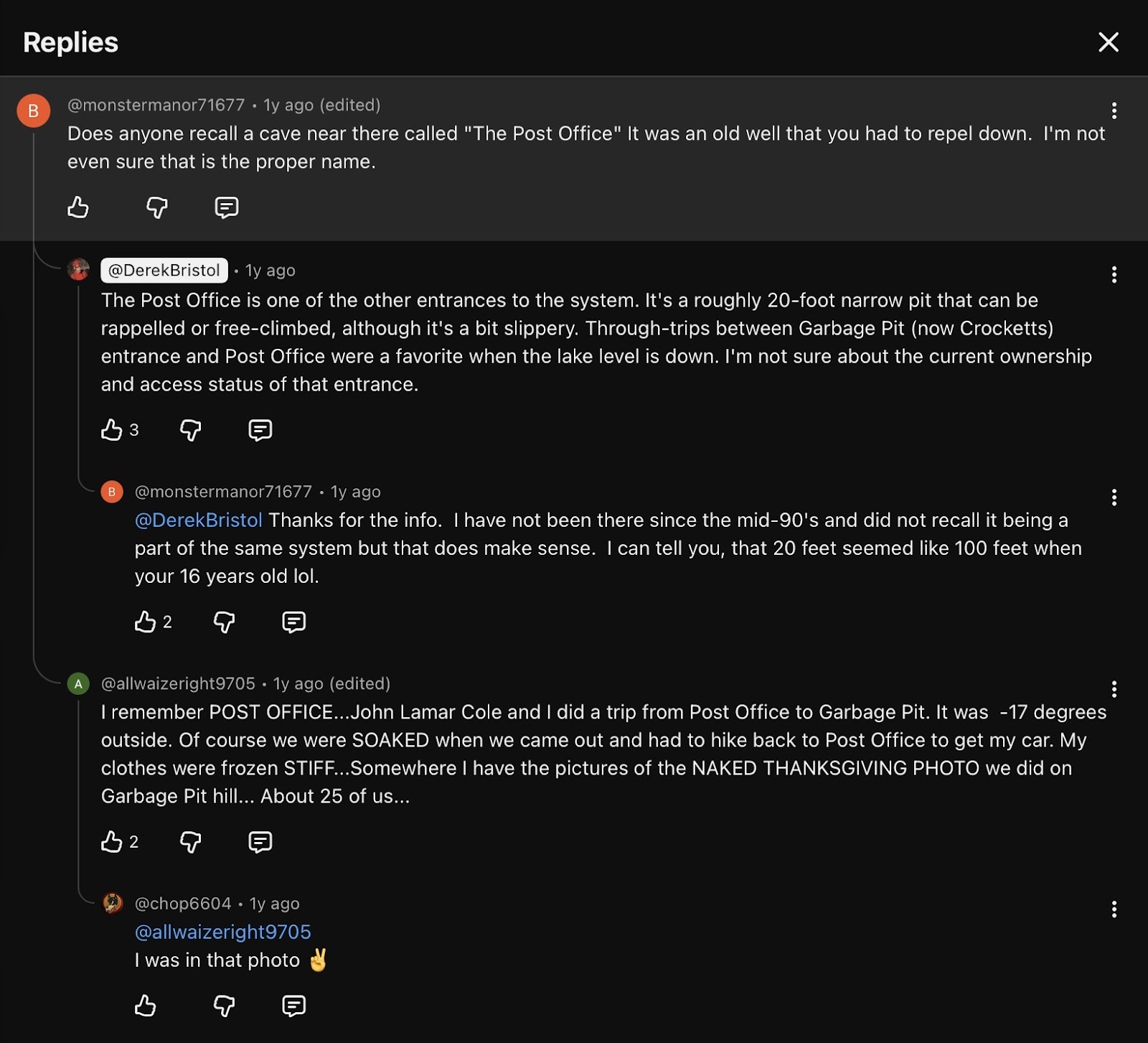Image resolution: width=1148 pixels, height=1043 pixels.
Task: Like allwaizeright9705's frozen clothes comment
Action: [112, 841]
